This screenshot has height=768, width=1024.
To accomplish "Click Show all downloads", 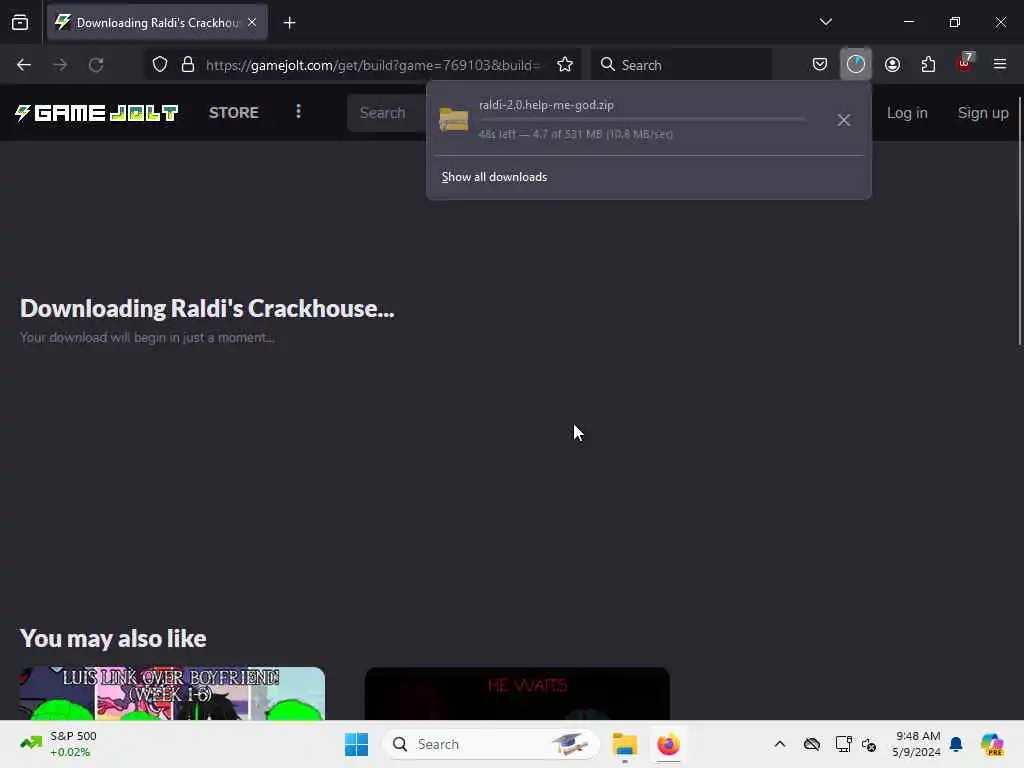I will (x=494, y=177).
